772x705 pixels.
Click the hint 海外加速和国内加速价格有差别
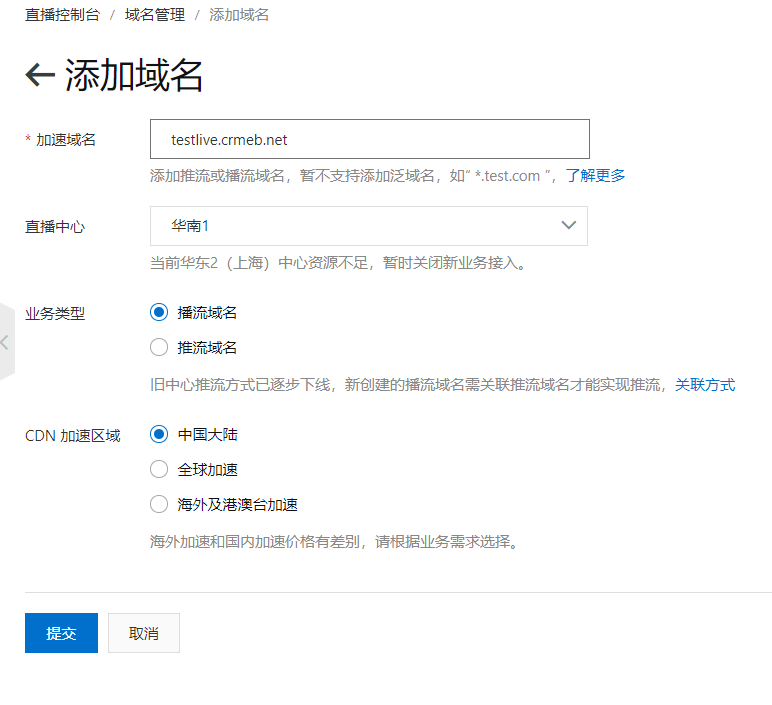(334, 542)
